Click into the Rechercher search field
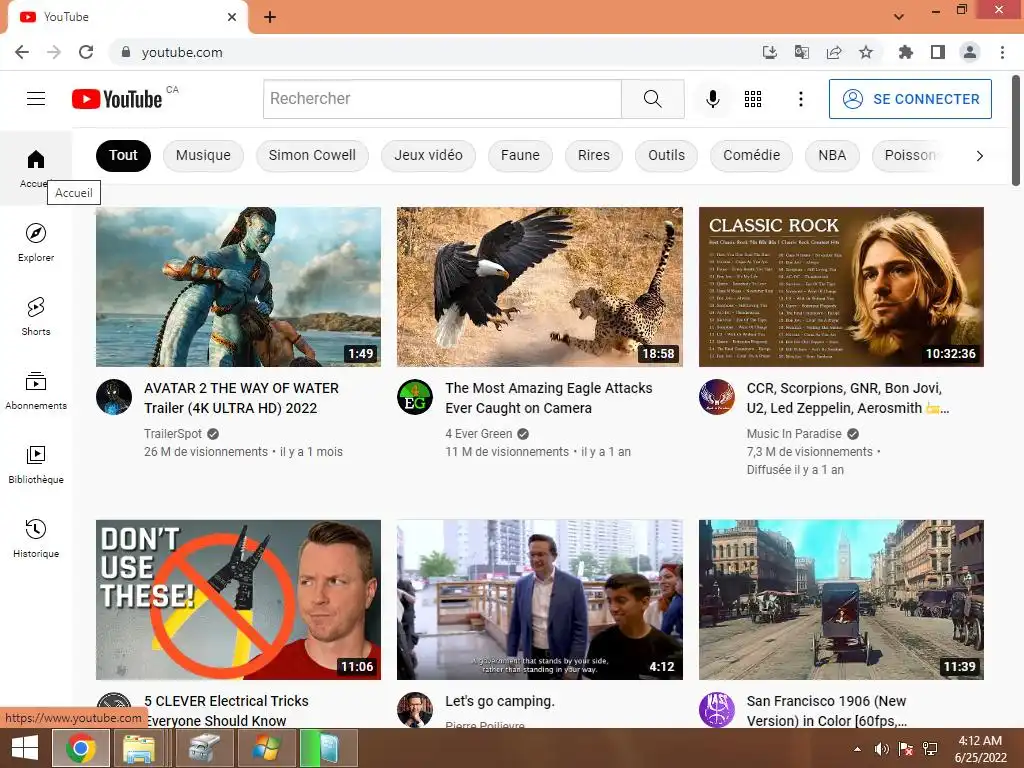This screenshot has width=1024, height=768. point(442,99)
